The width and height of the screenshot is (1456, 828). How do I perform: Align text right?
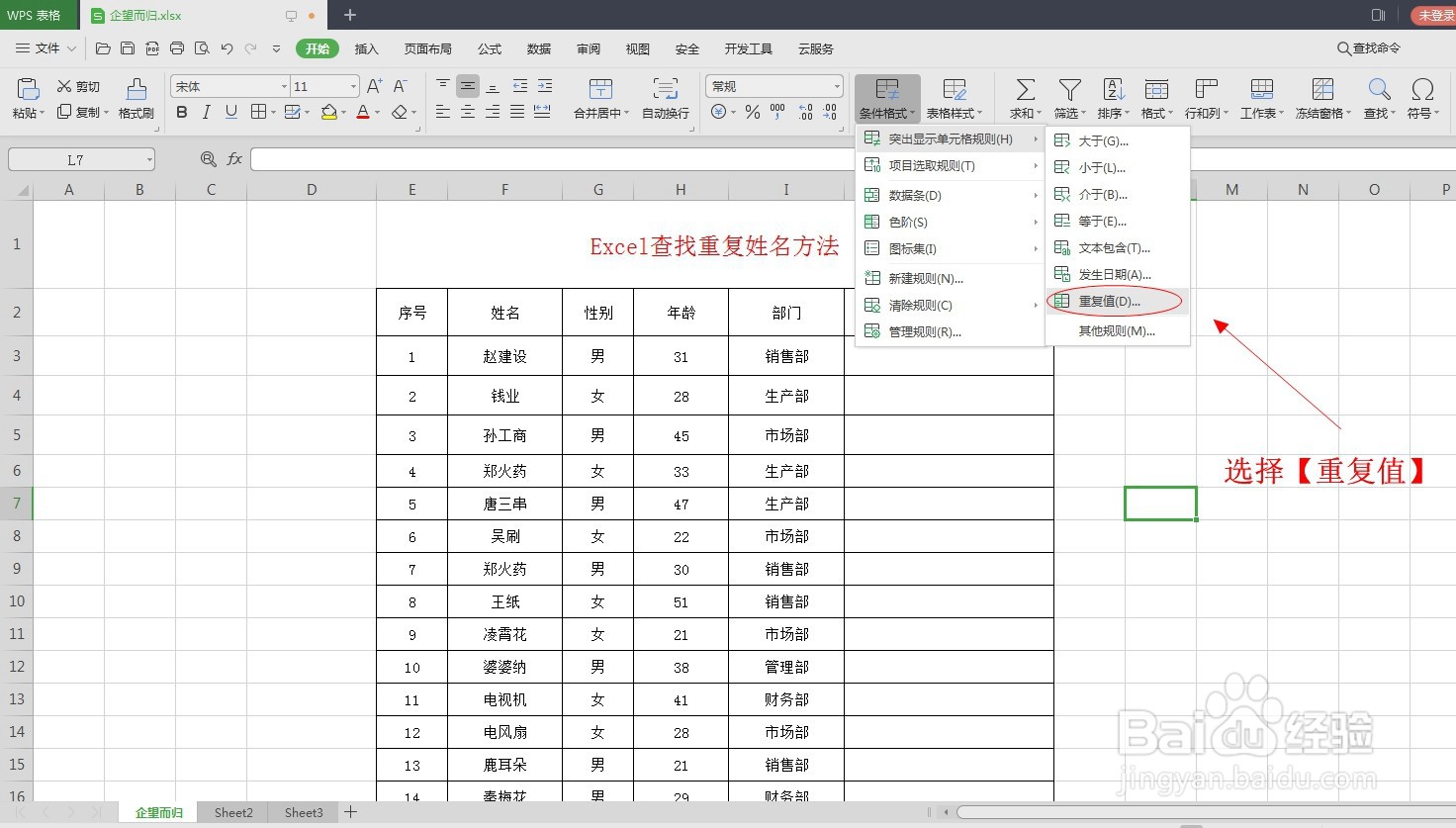[x=493, y=113]
